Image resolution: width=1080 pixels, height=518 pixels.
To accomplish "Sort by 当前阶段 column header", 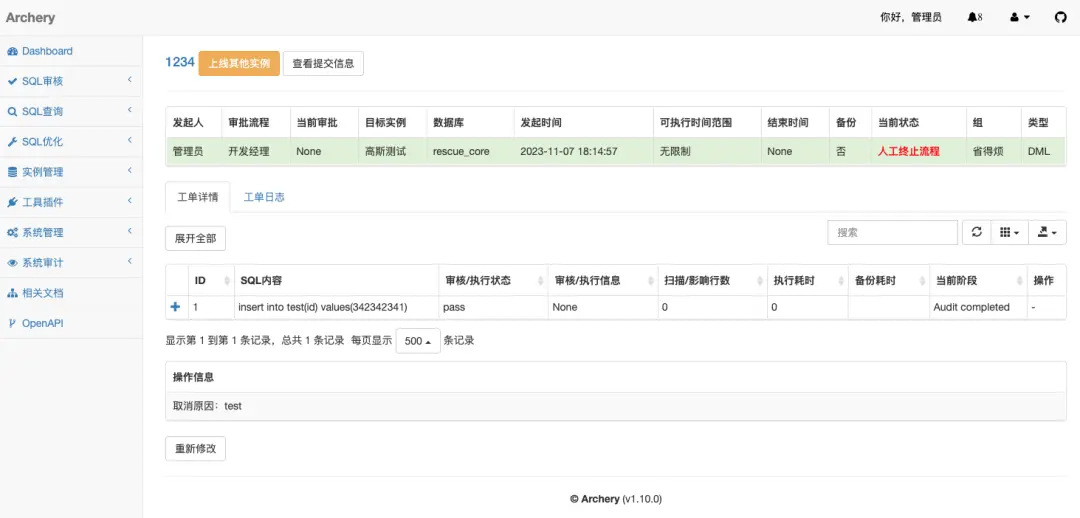I will [x=978, y=280].
